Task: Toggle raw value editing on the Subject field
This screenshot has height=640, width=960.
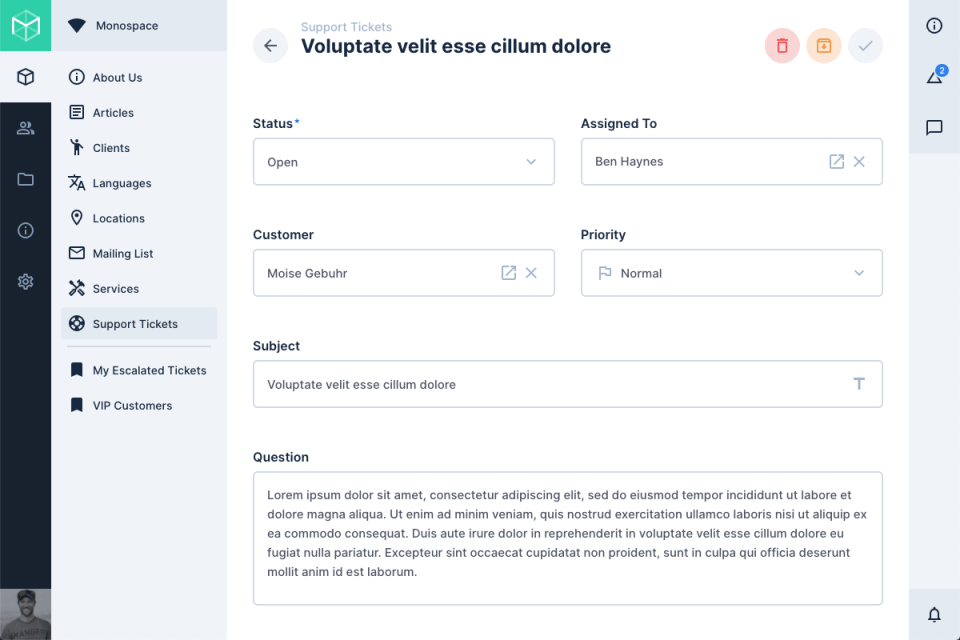Action: (859, 383)
